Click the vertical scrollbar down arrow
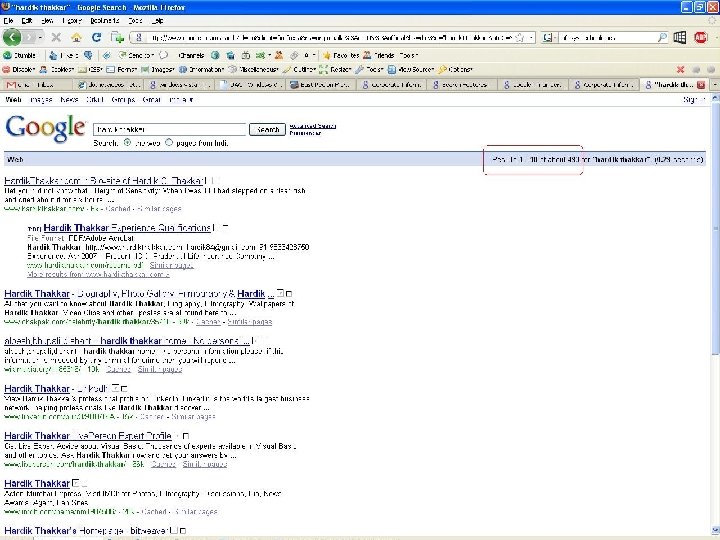Viewport: 720px width, 540px height. coord(715,530)
